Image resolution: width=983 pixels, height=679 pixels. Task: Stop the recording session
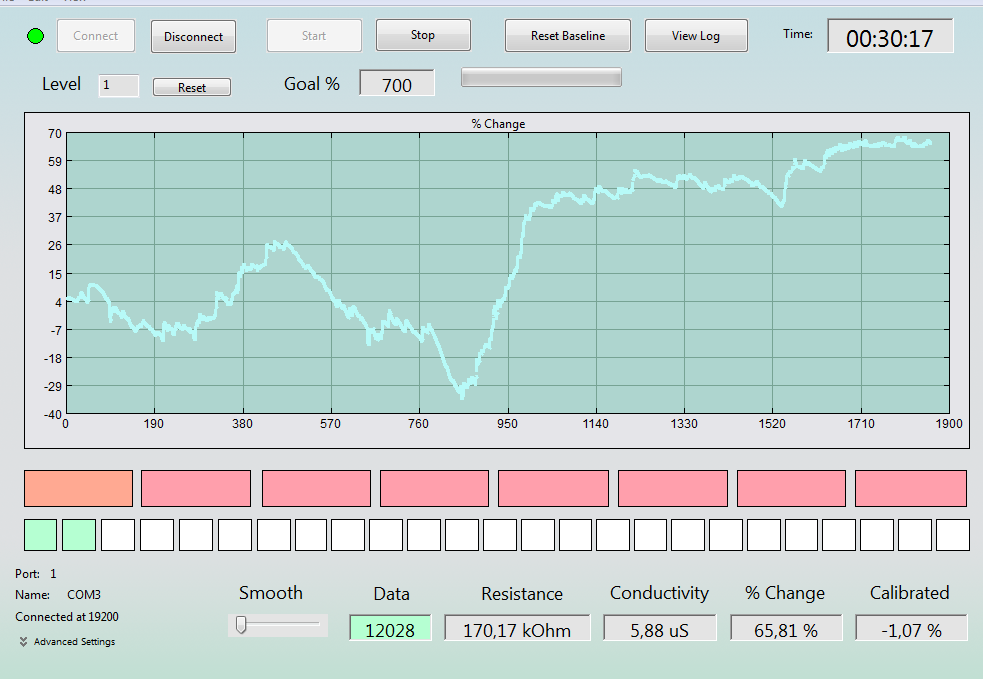423,35
